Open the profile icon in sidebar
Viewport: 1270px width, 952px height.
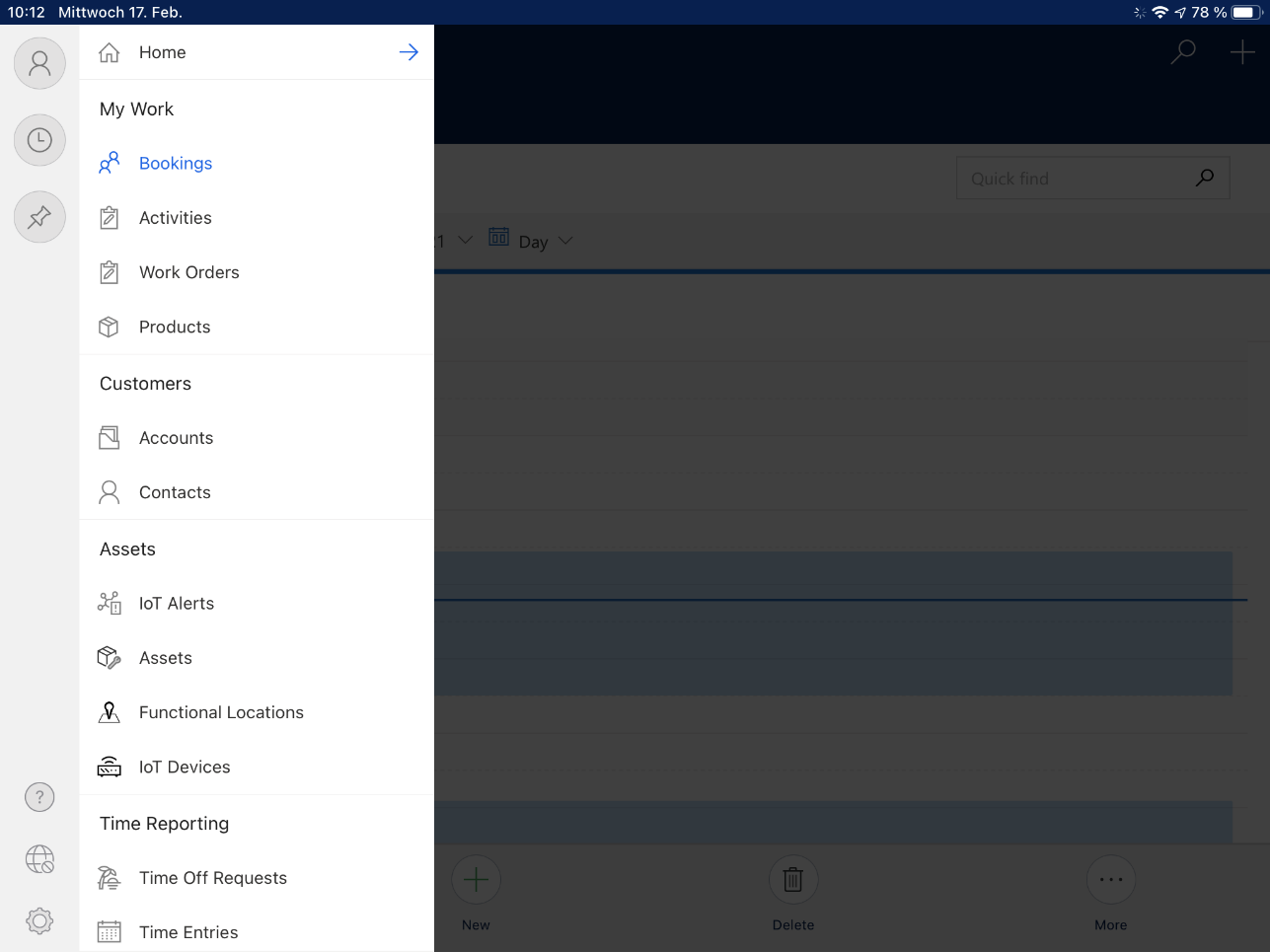[39, 63]
